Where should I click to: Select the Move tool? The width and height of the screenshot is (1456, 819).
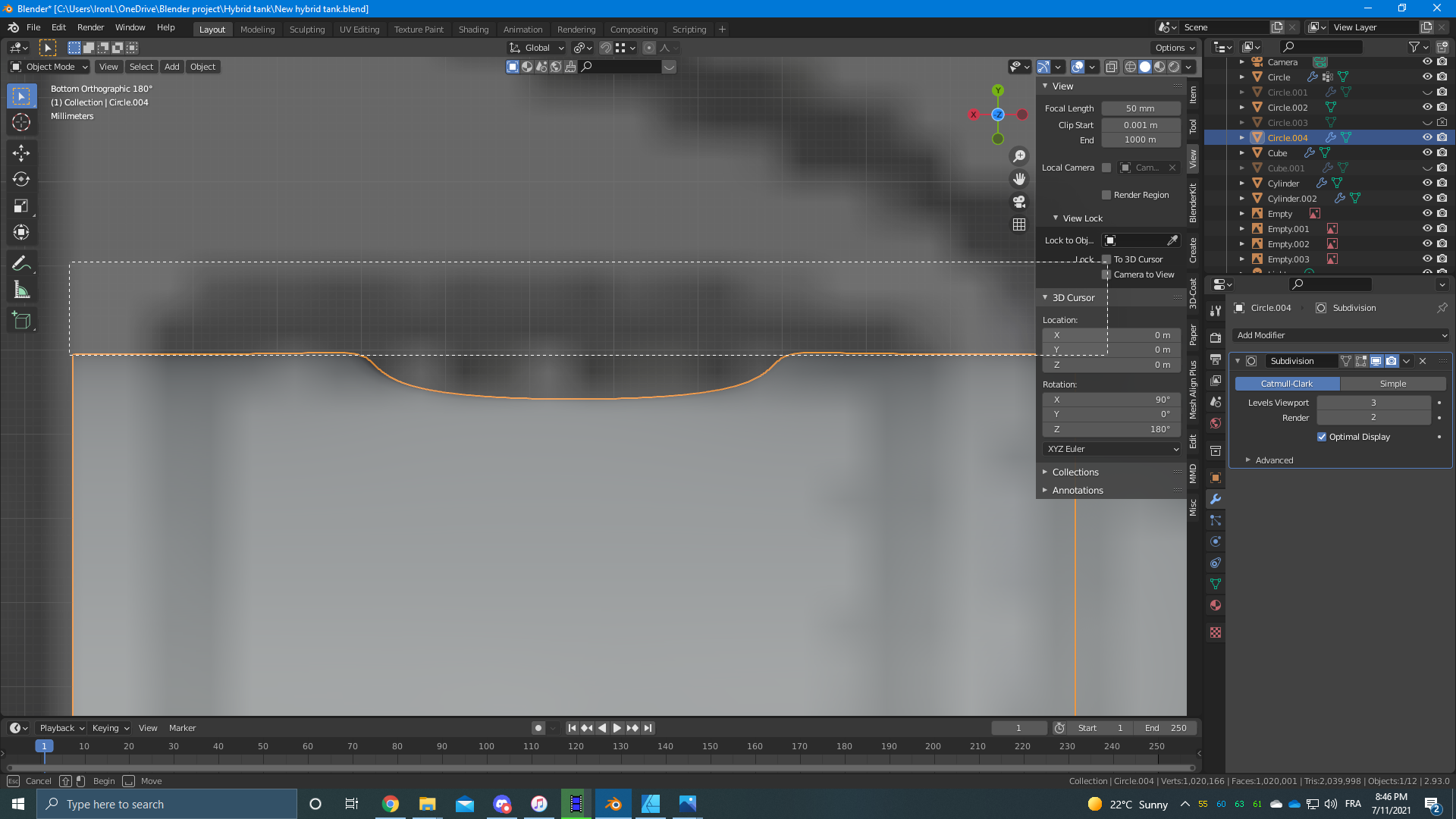21,153
